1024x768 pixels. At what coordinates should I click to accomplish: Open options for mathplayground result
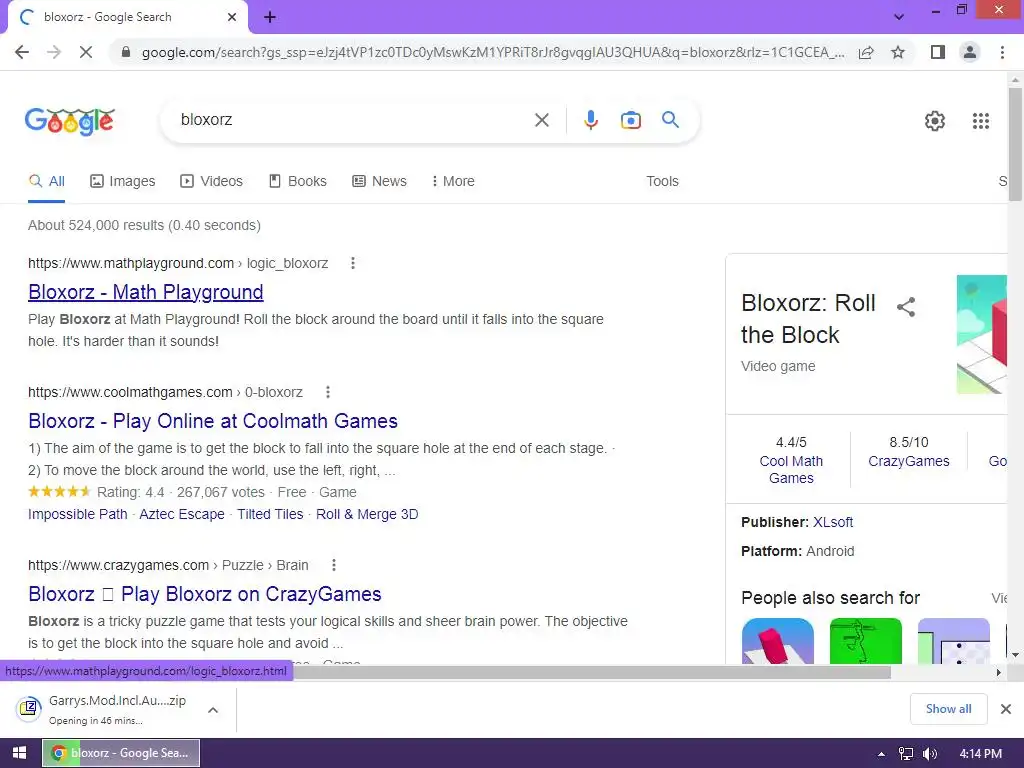click(353, 263)
